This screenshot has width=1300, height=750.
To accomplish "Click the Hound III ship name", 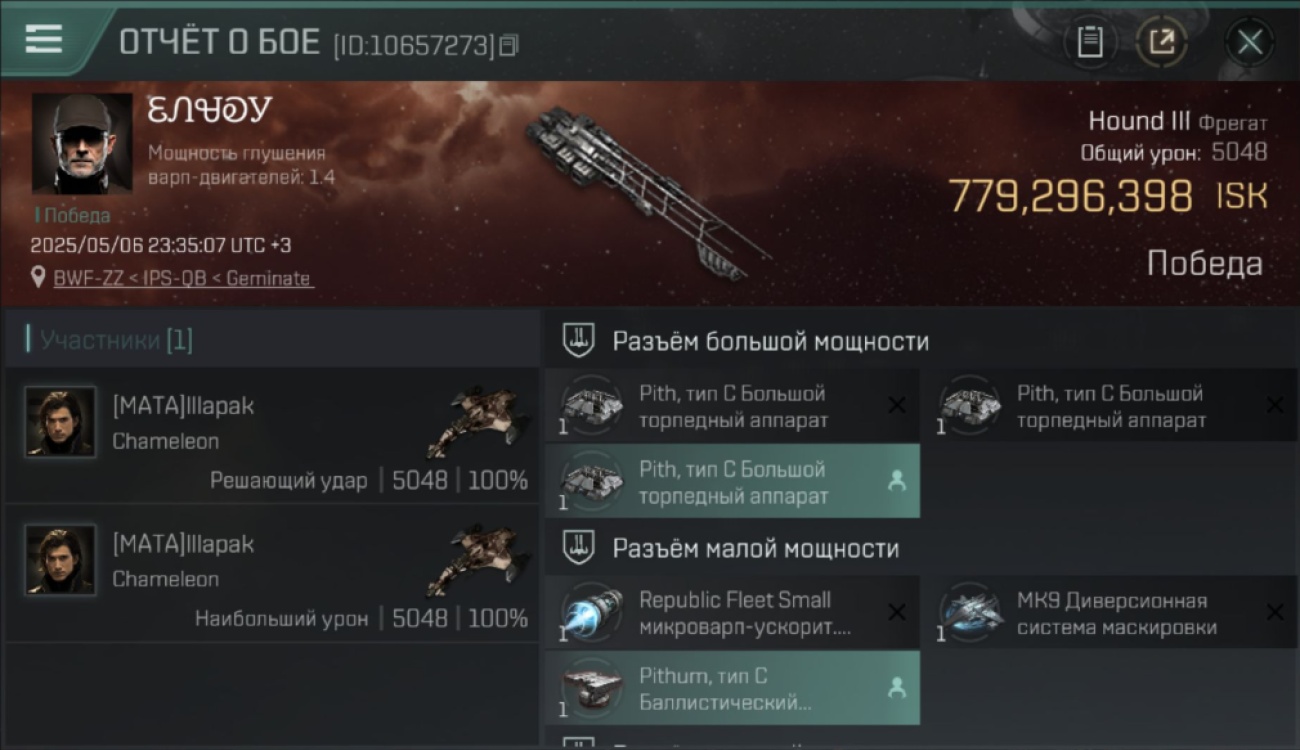I will click(x=1139, y=122).
